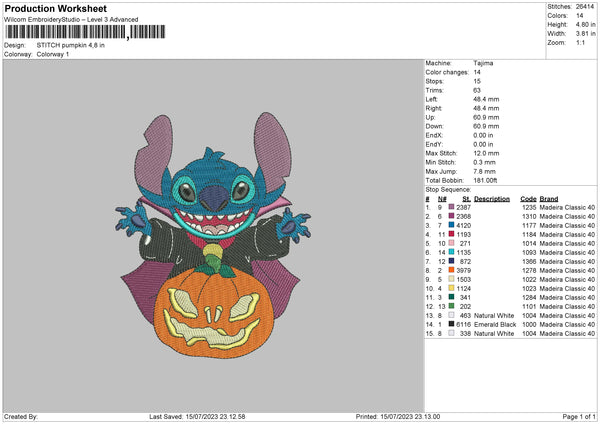Click 'Emerald Black' description in row 14
Image resolution: width=600 pixels, height=424 pixels.
point(495,324)
